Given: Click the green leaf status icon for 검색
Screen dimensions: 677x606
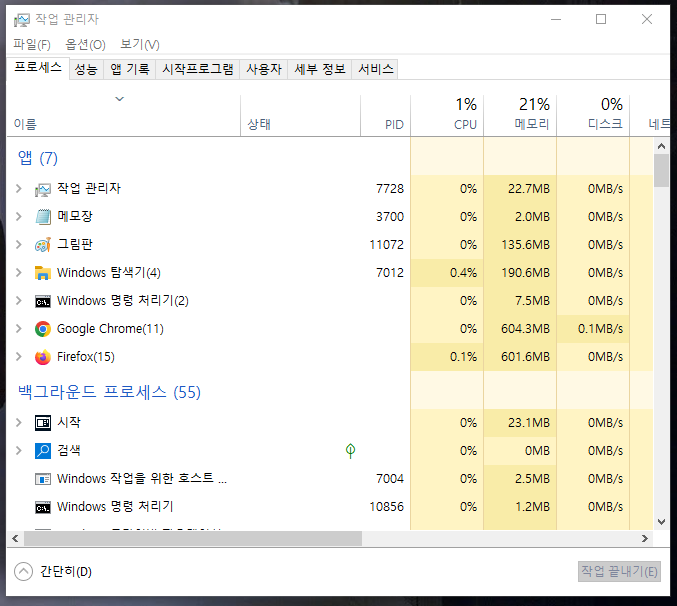Looking at the screenshot, I should (x=350, y=451).
